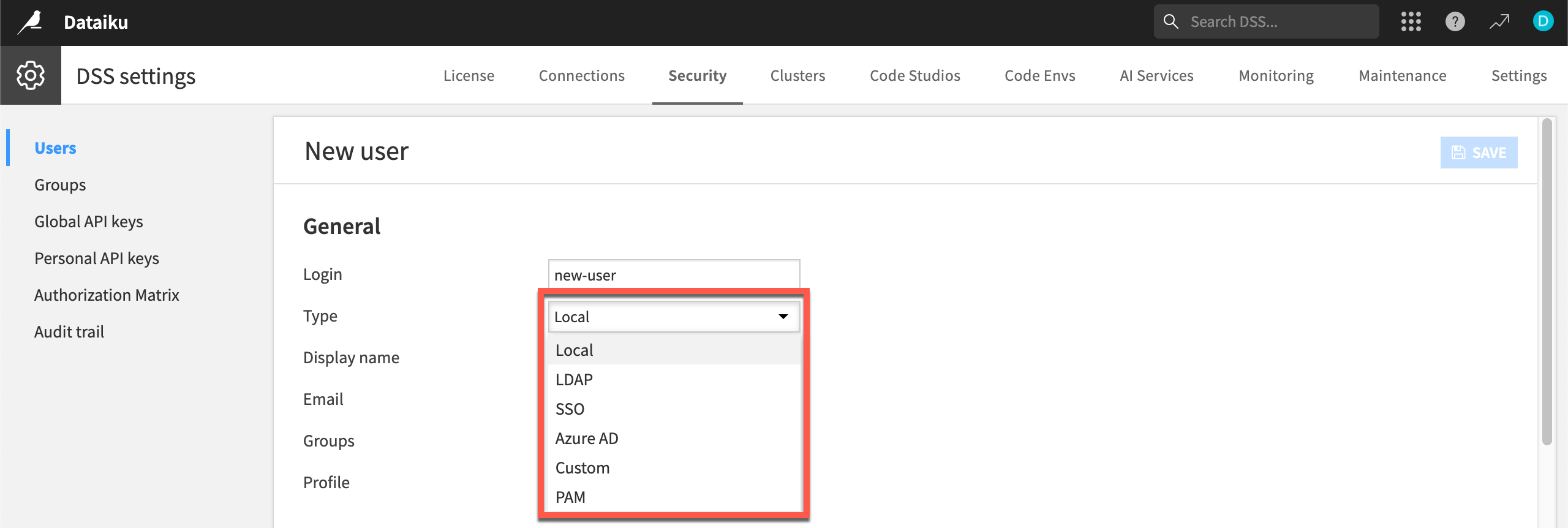Image resolution: width=1568 pixels, height=528 pixels.
Task: Click the General section heading
Action: [x=342, y=226]
